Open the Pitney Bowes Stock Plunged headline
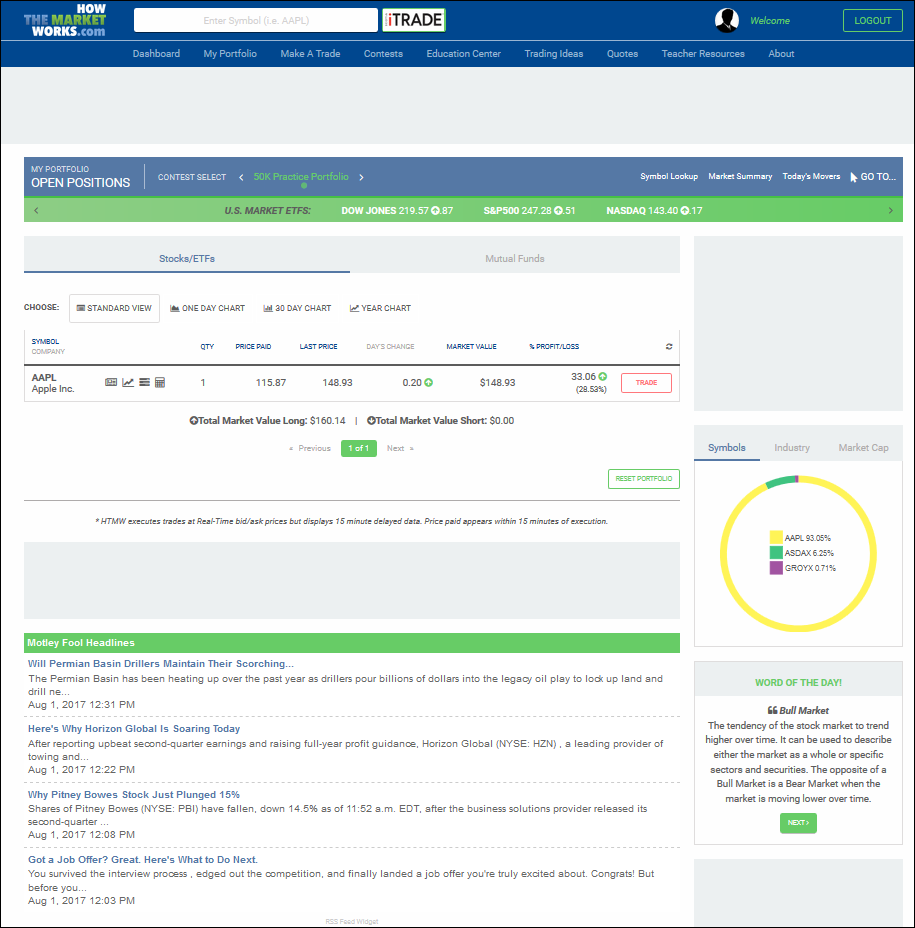The height and width of the screenshot is (928, 915). tap(134, 795)
